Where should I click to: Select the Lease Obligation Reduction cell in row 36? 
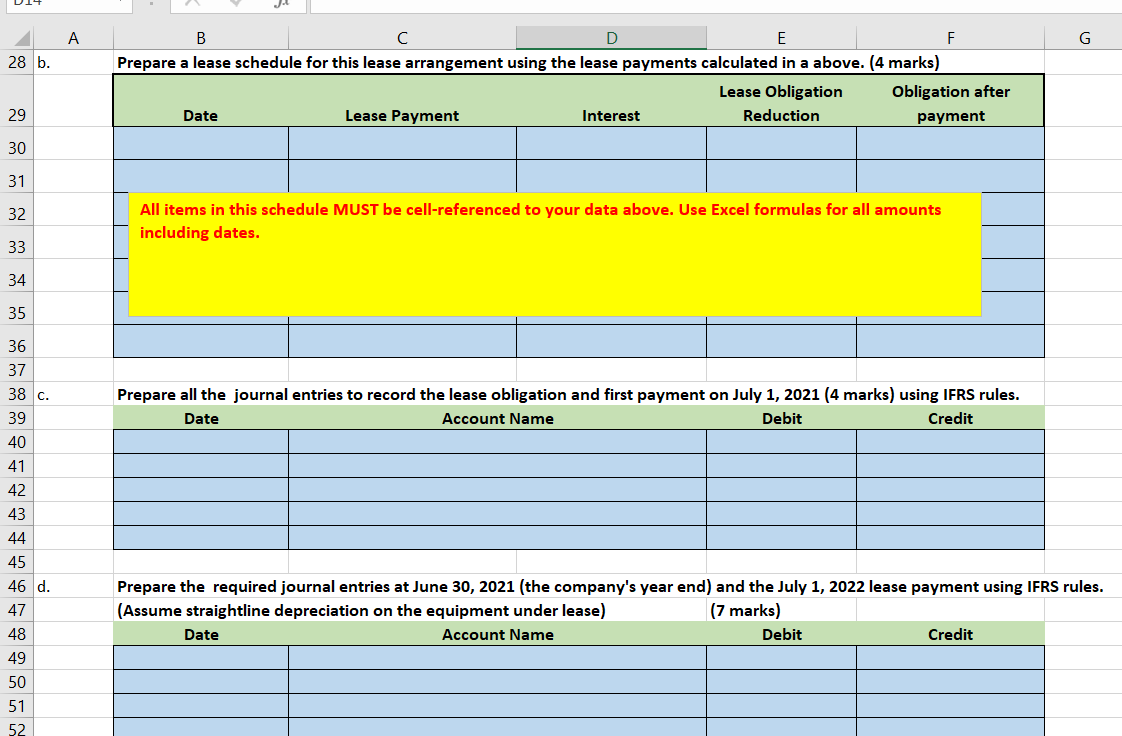tap(781, 341)
